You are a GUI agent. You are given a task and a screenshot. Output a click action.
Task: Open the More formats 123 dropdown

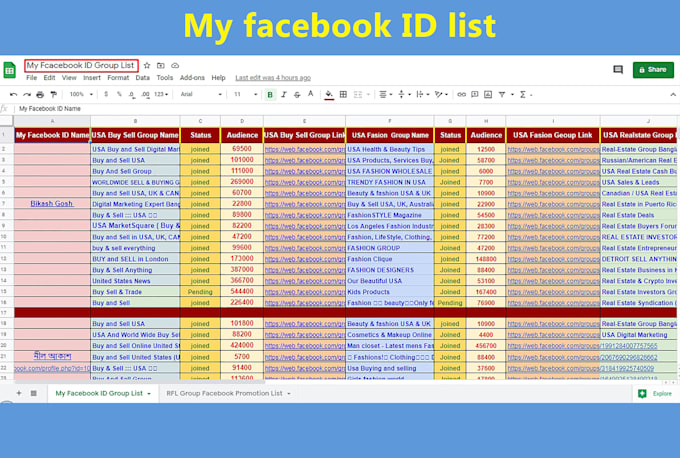pos(161,94)
